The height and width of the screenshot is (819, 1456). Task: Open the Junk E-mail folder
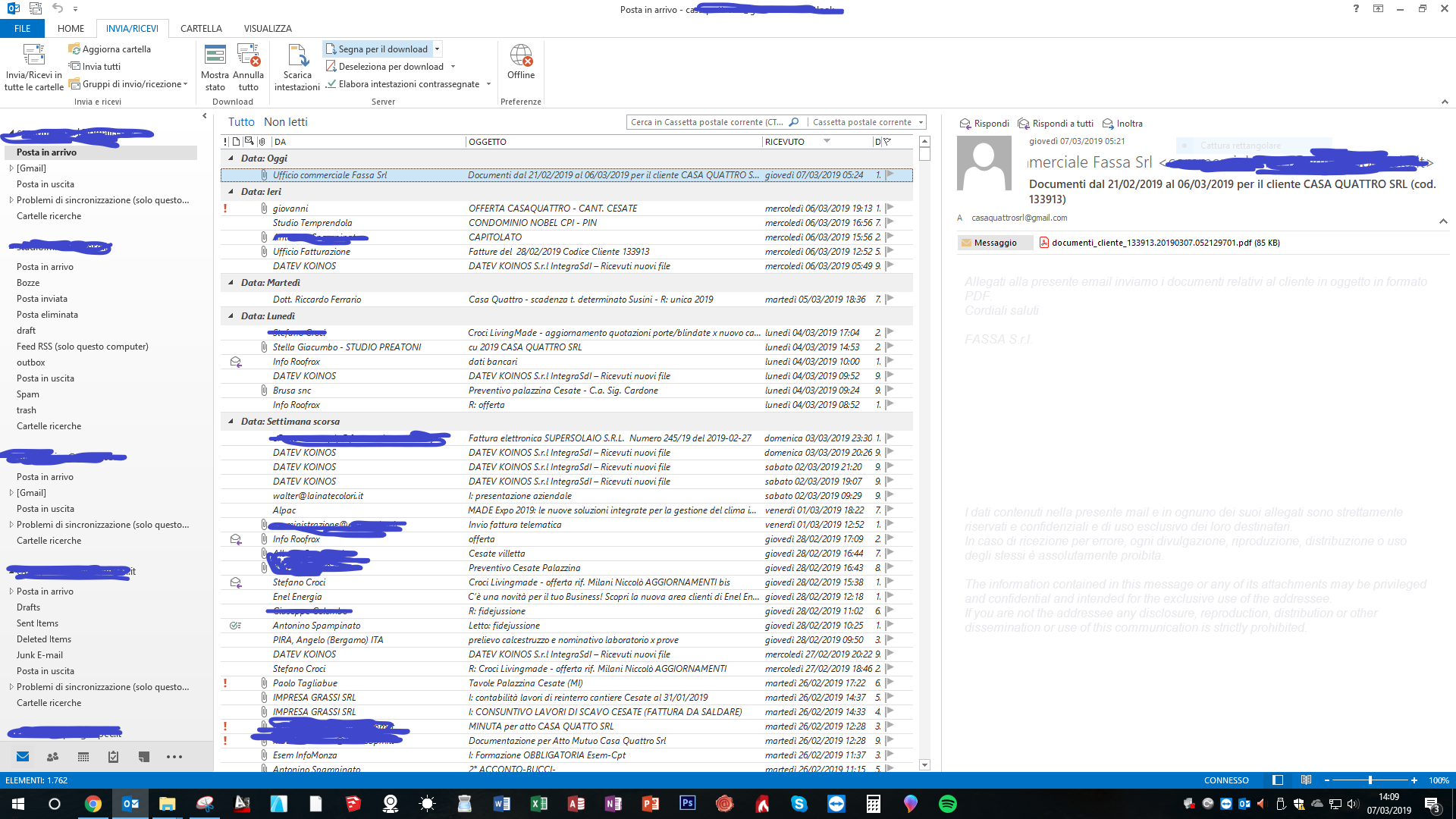coord(39,655)
